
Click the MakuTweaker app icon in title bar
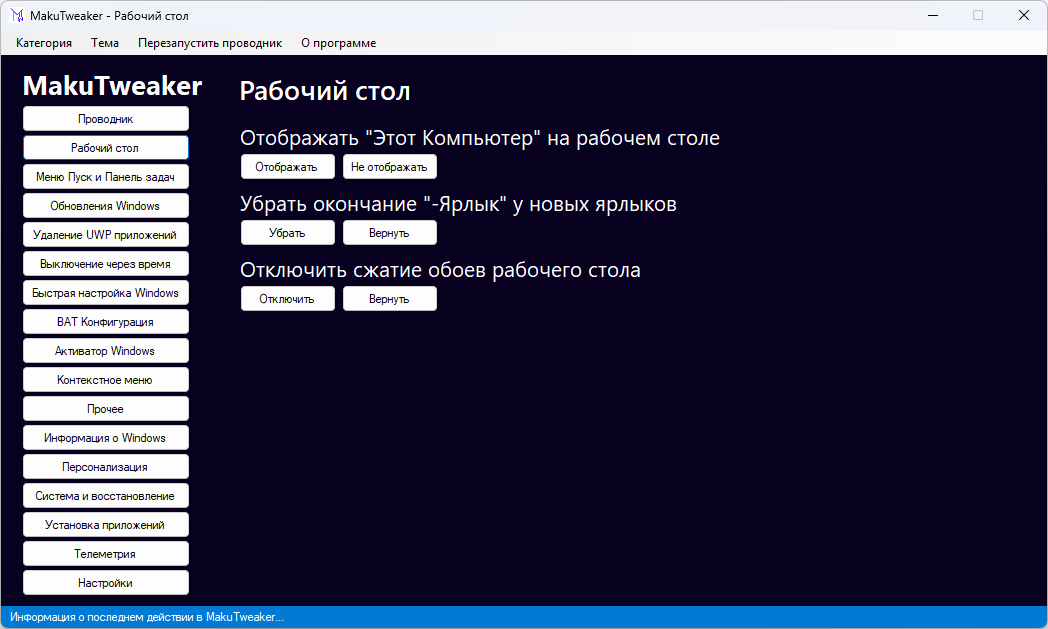pos(17,15)
